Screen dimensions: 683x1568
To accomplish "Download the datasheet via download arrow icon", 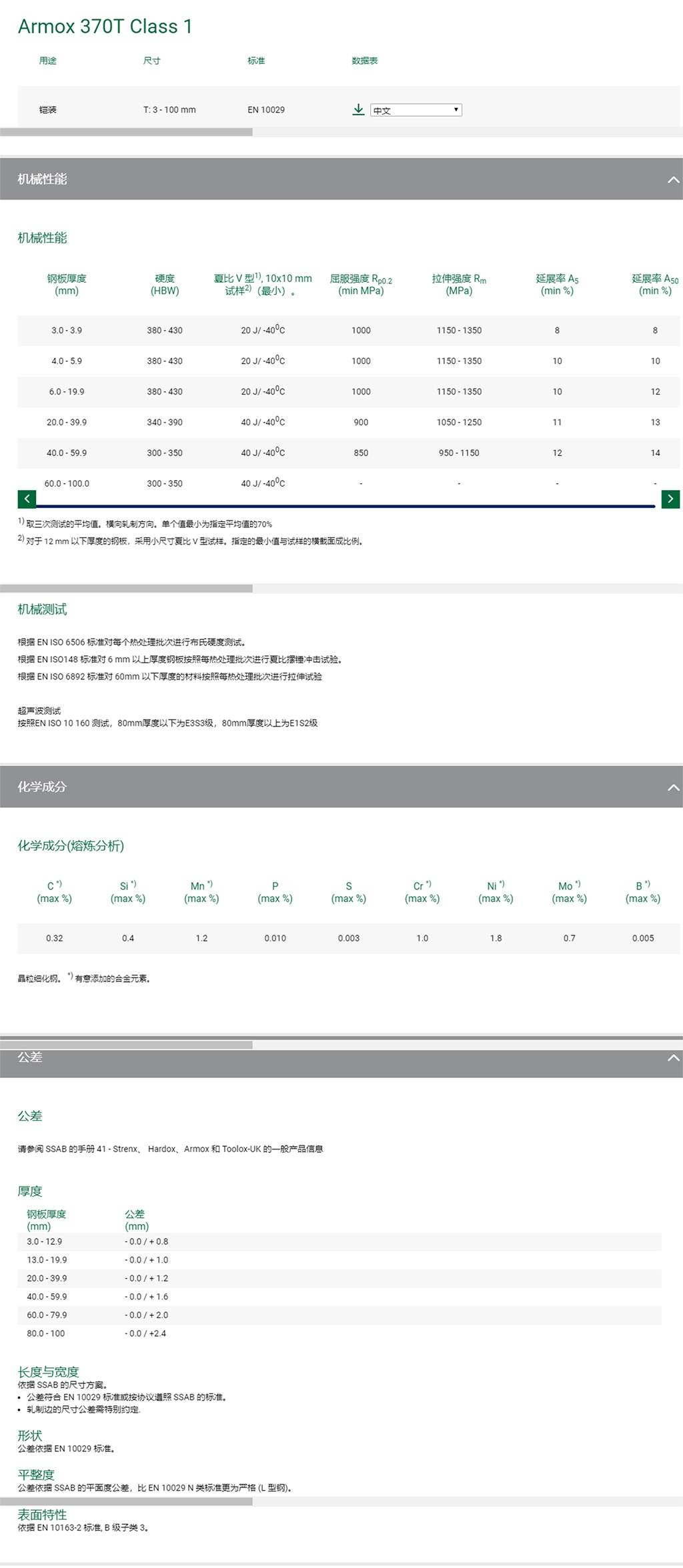I will click(358, 109).
